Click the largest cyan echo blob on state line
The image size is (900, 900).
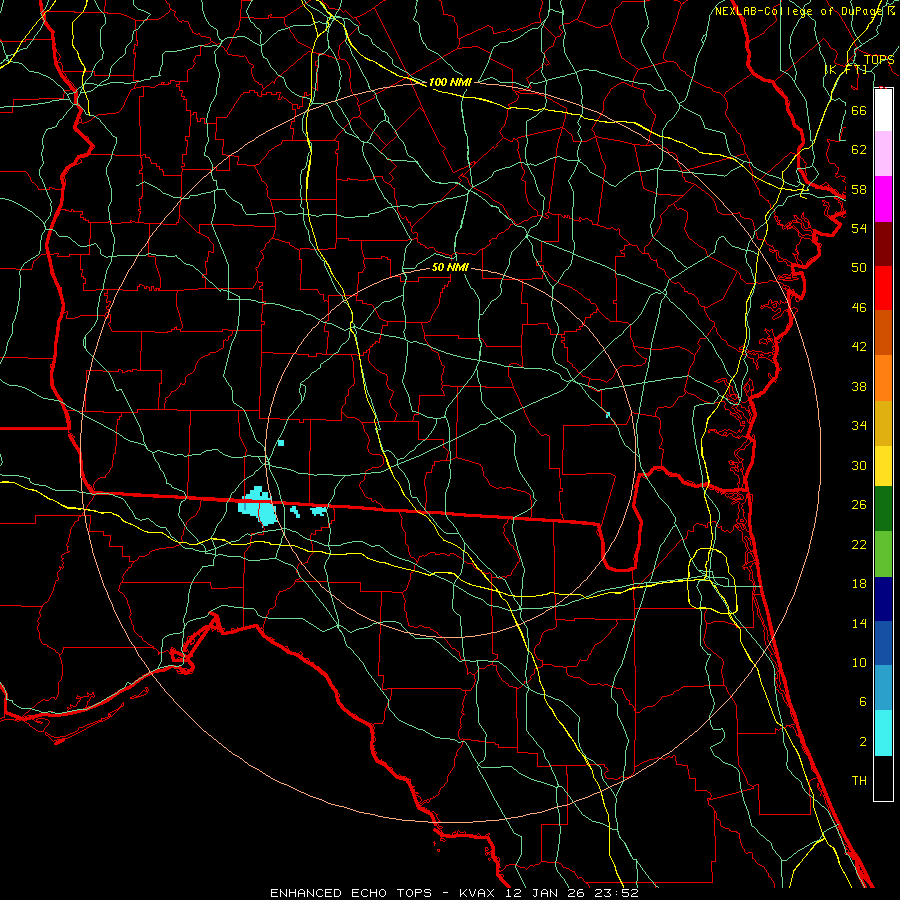click(259, 506)
